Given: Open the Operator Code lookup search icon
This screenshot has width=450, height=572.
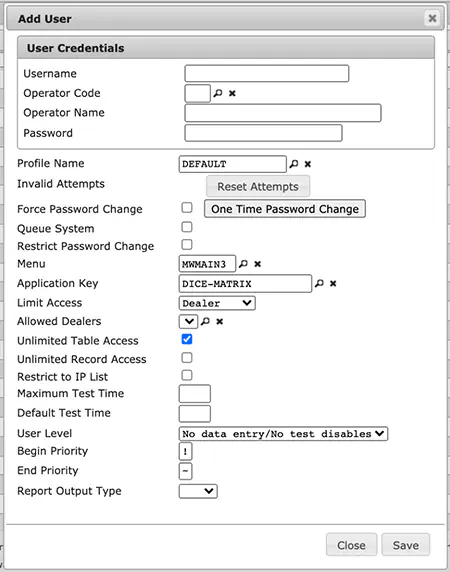Looking at the screenshot, I should tap(218, 93).
